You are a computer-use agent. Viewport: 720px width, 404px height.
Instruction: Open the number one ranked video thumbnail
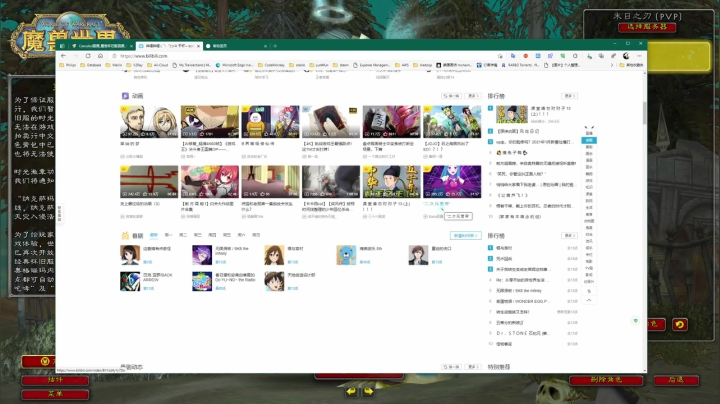512,114
